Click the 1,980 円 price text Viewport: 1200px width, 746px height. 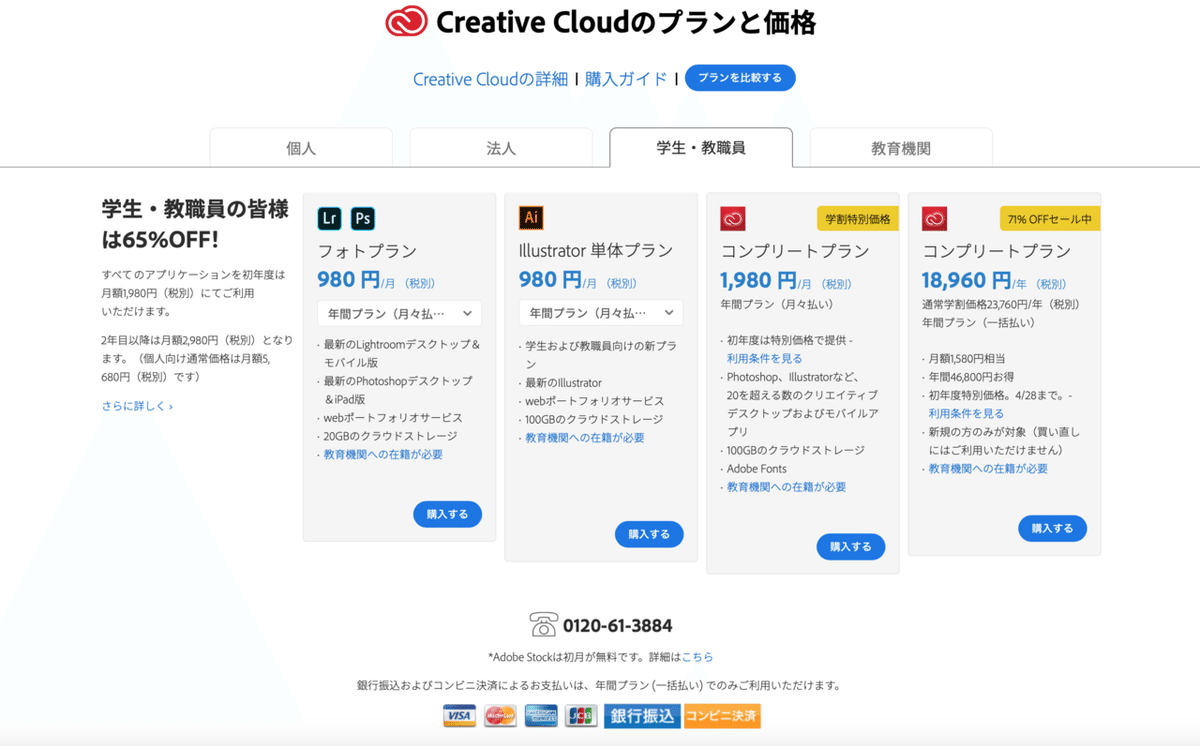[x=759, y=281]
